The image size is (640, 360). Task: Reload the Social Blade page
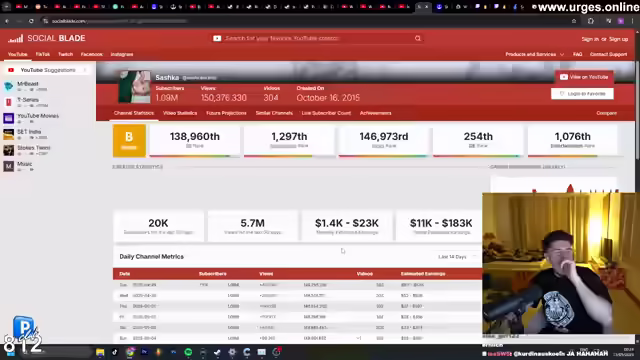coord(31,21)
